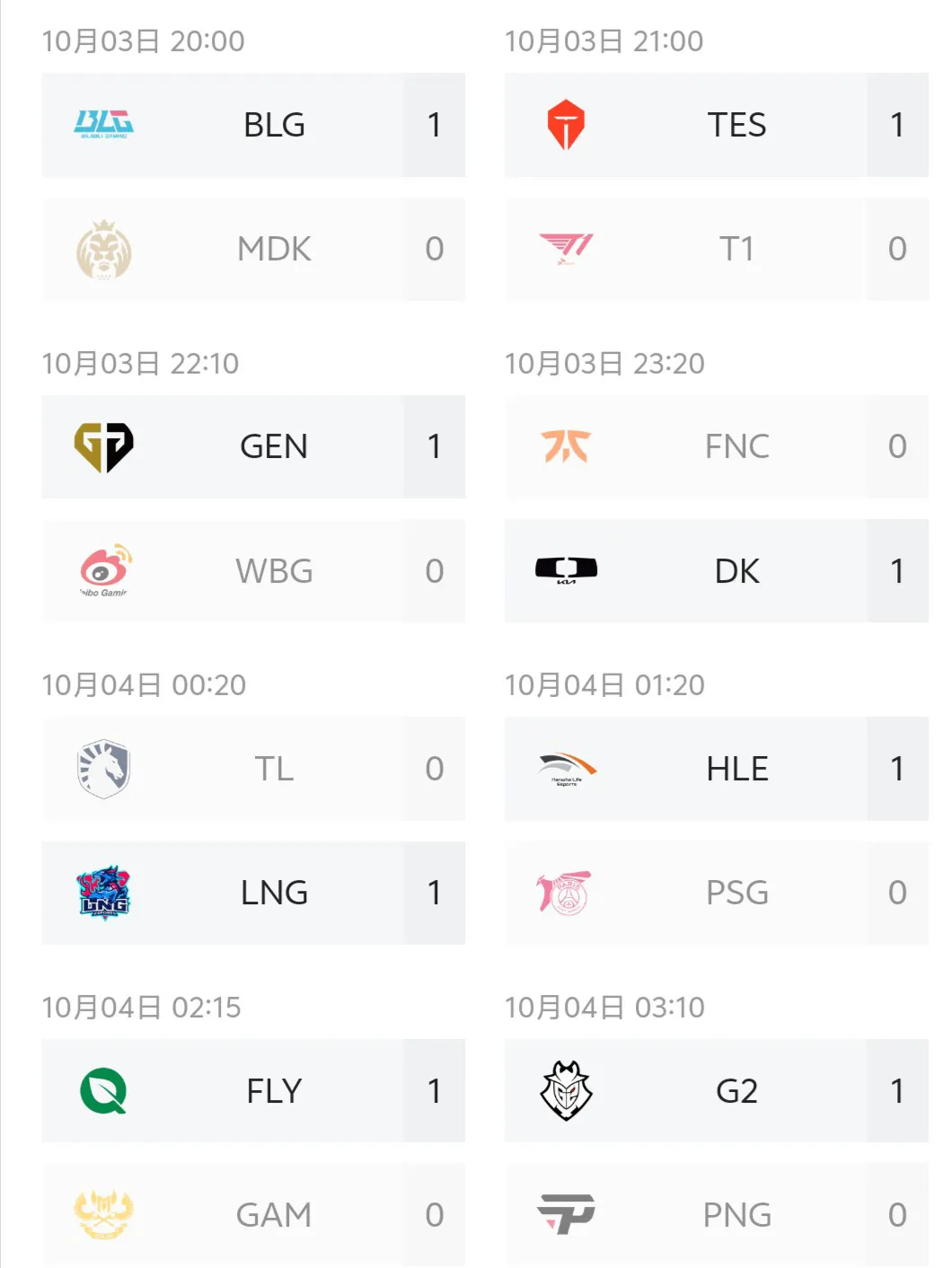Open the PNG team row
This screenshot has width=952, height=1268.
click(716, 1215)
